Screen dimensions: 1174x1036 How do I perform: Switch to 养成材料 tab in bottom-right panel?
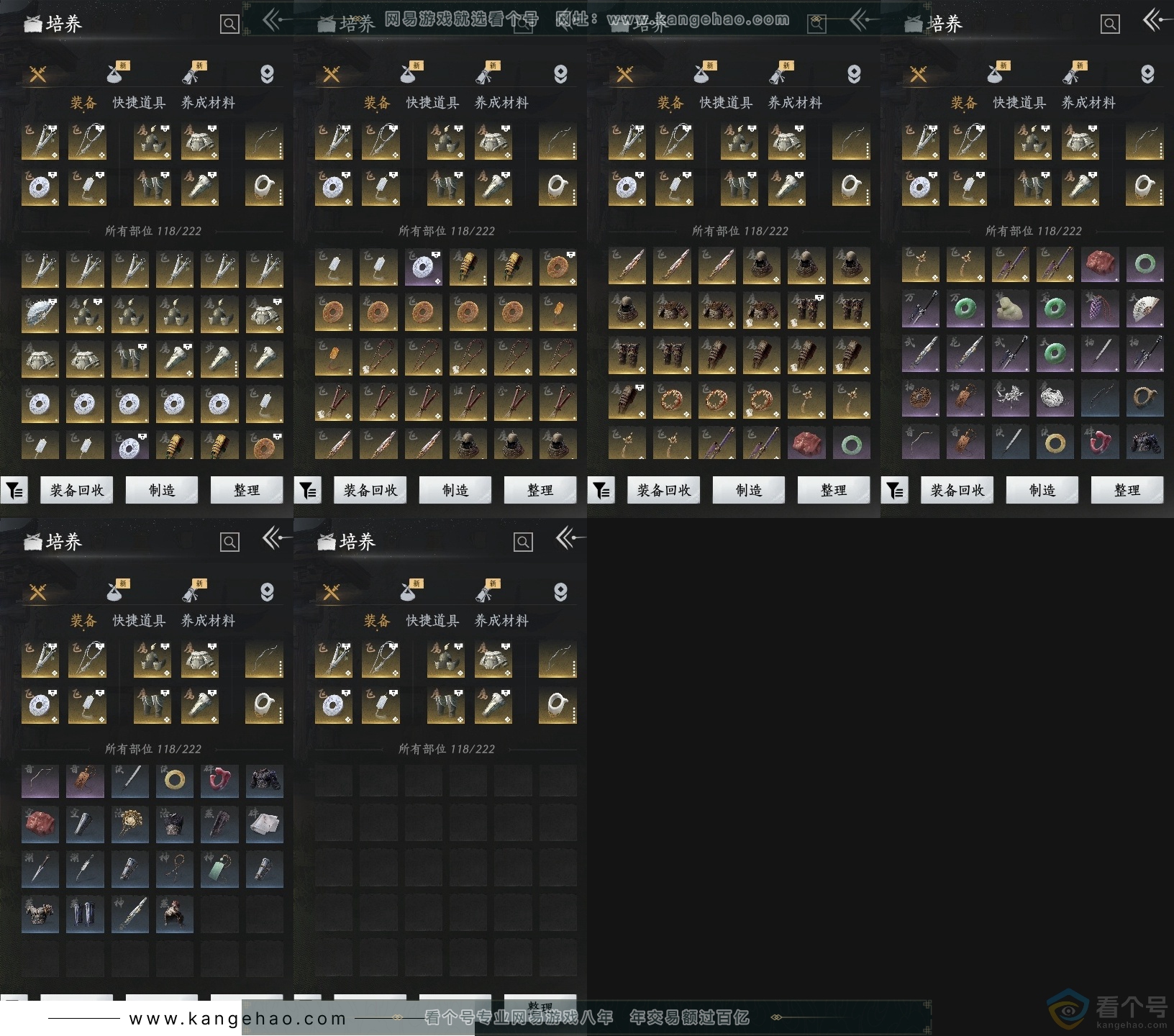pos(501,621)
